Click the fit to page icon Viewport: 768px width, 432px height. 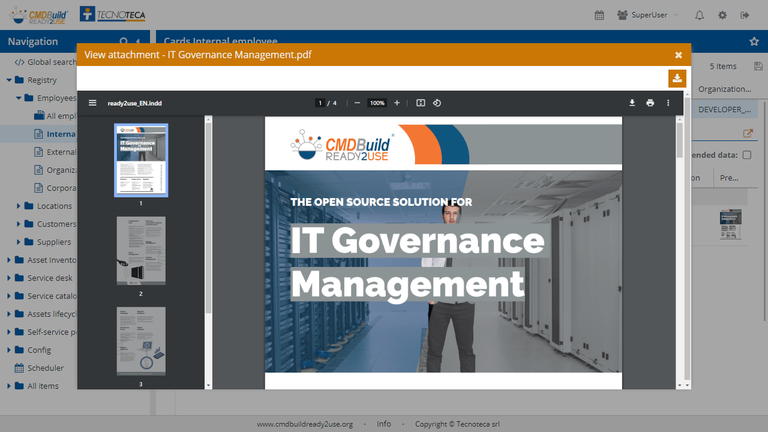click(420, 103)
